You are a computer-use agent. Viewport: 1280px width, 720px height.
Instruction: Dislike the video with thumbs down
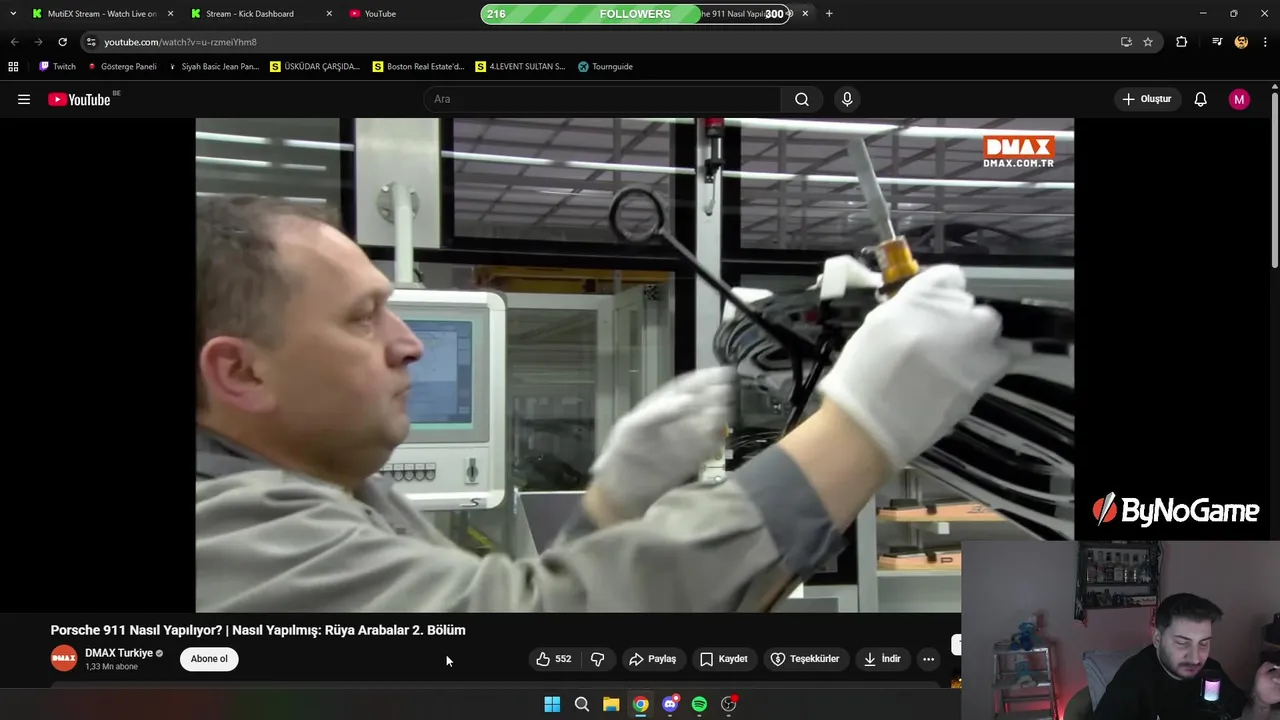(x=598, y=659)
